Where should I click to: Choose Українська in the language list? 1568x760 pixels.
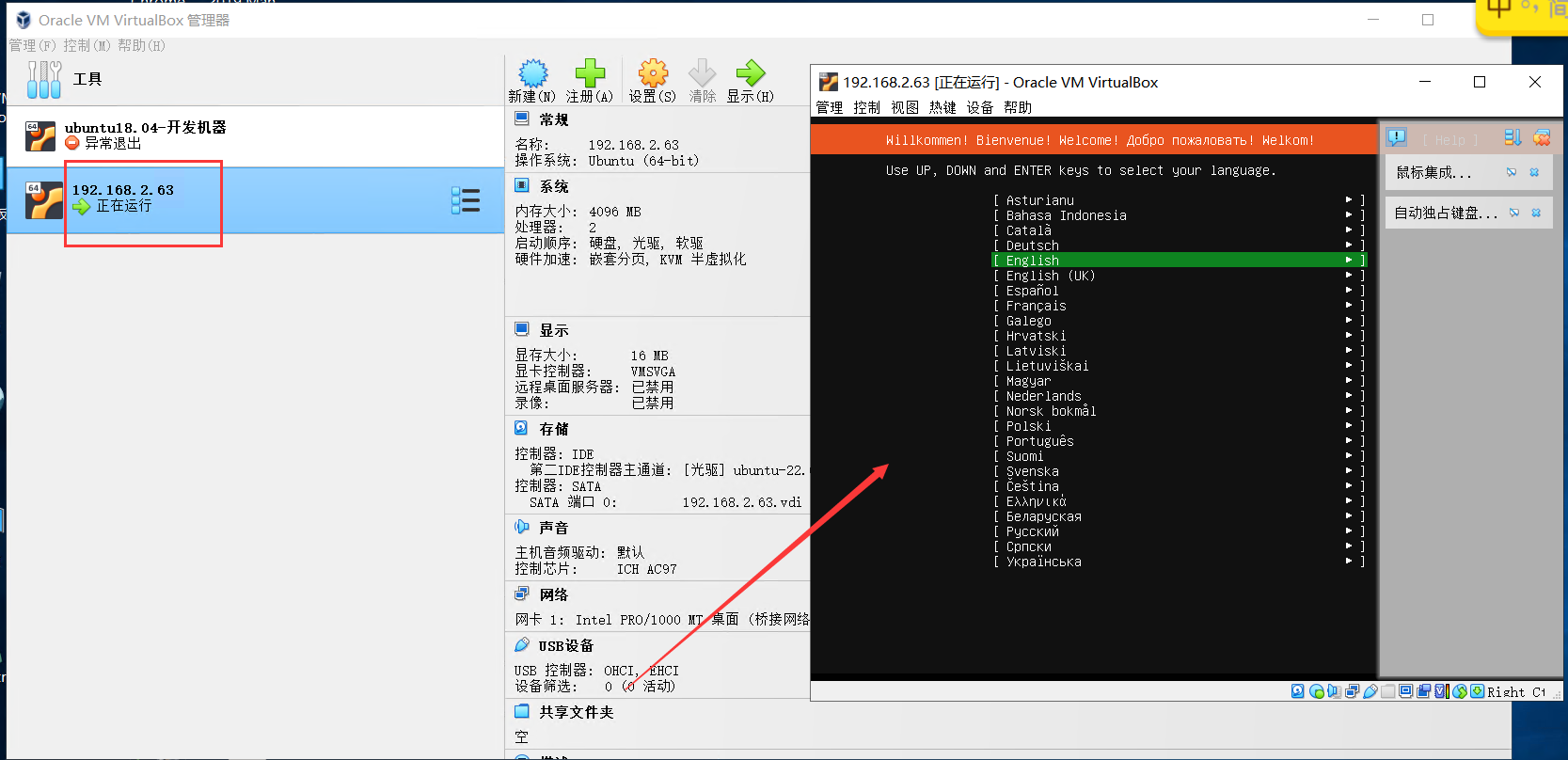[1179, 562]
